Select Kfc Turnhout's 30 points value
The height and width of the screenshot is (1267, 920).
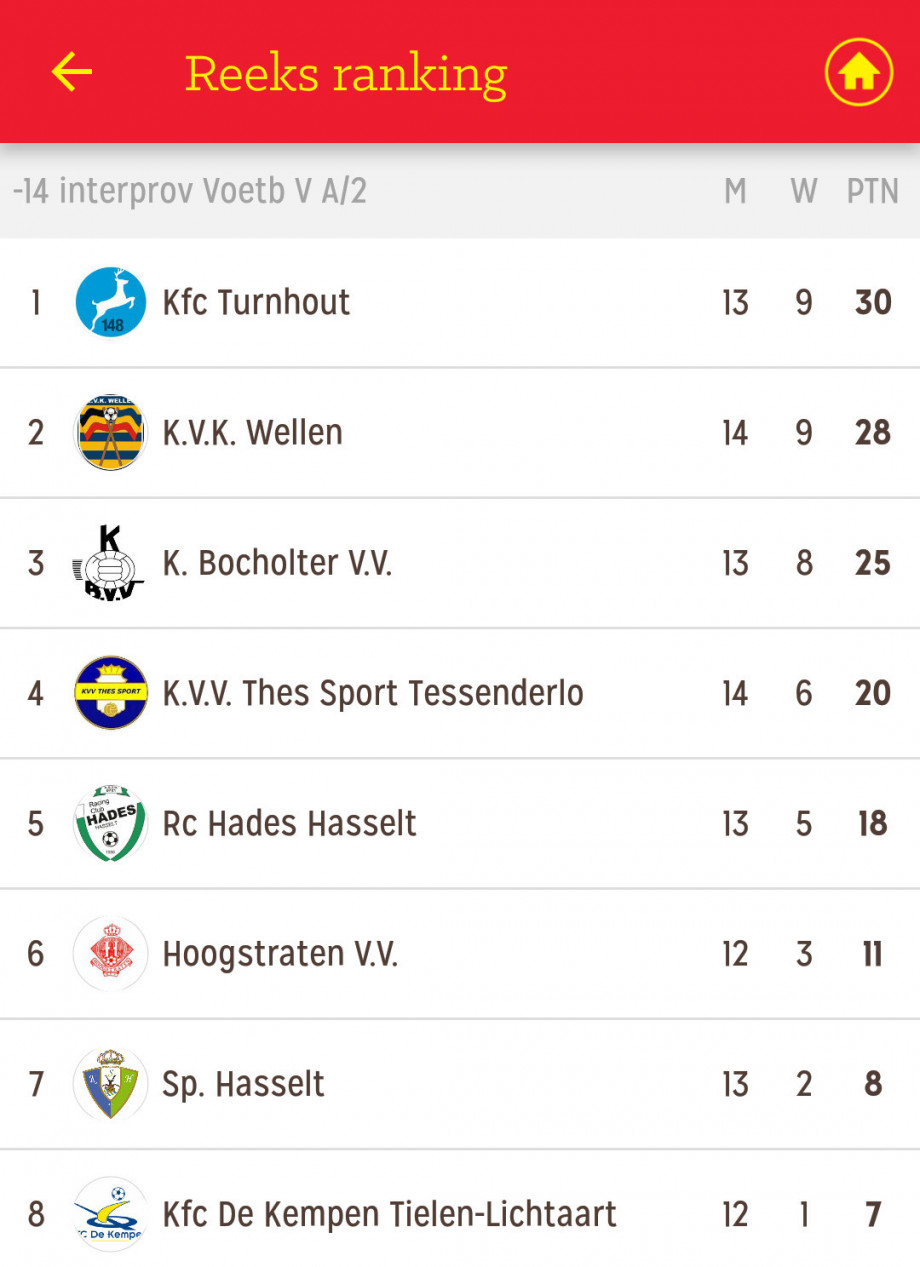point(873,302)
